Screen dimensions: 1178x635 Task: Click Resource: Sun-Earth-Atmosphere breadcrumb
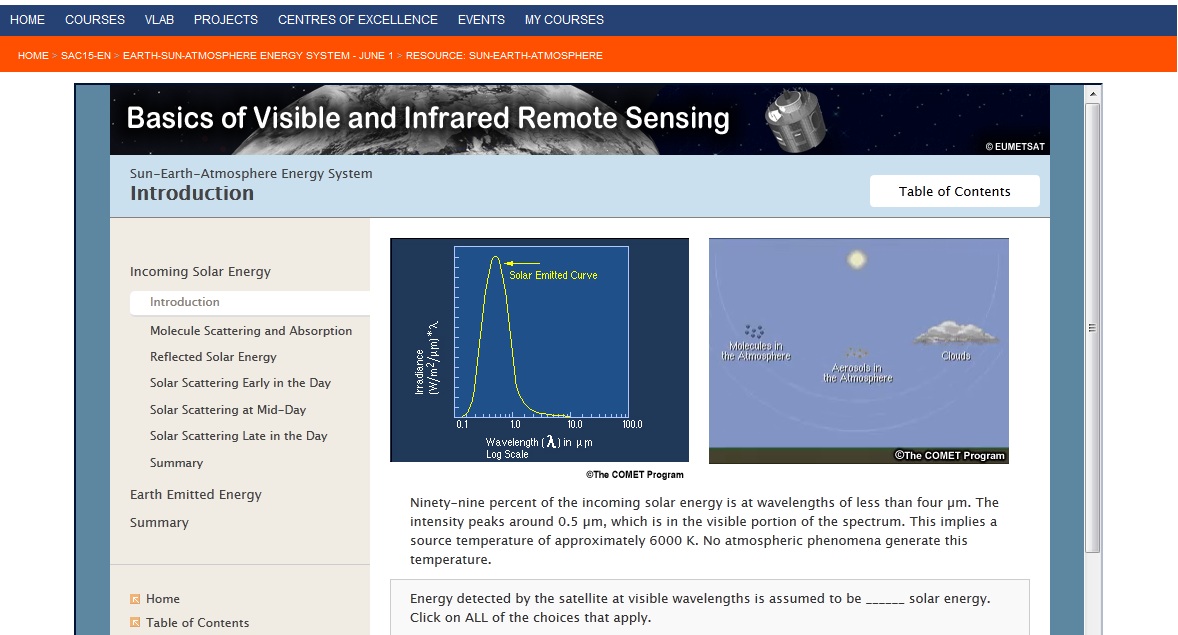tap(504, 56)
